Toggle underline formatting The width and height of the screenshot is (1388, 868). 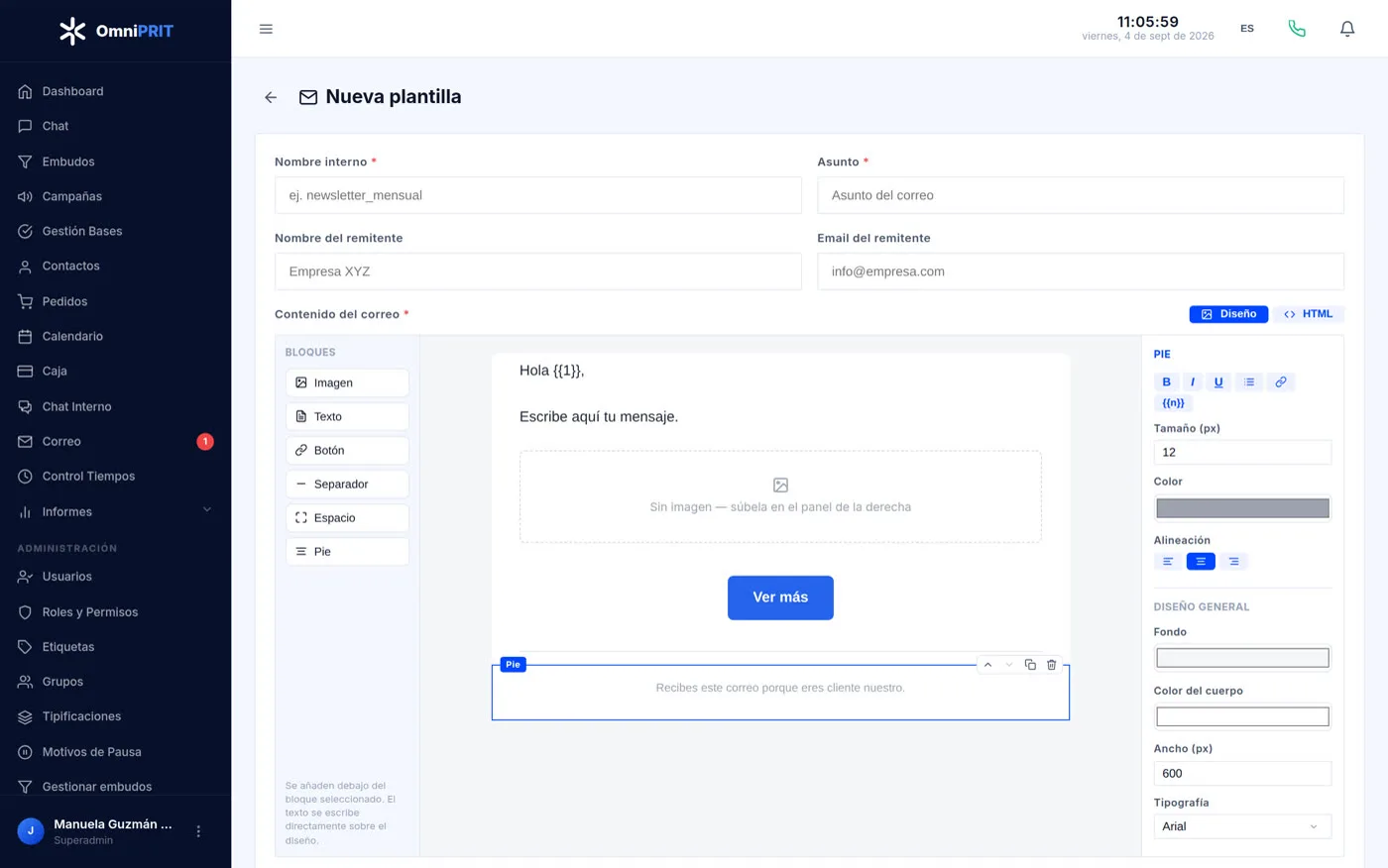click(1218, 381)
